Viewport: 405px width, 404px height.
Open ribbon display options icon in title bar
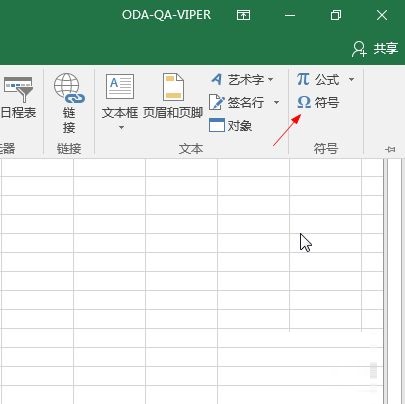click(x=243, y=15)
